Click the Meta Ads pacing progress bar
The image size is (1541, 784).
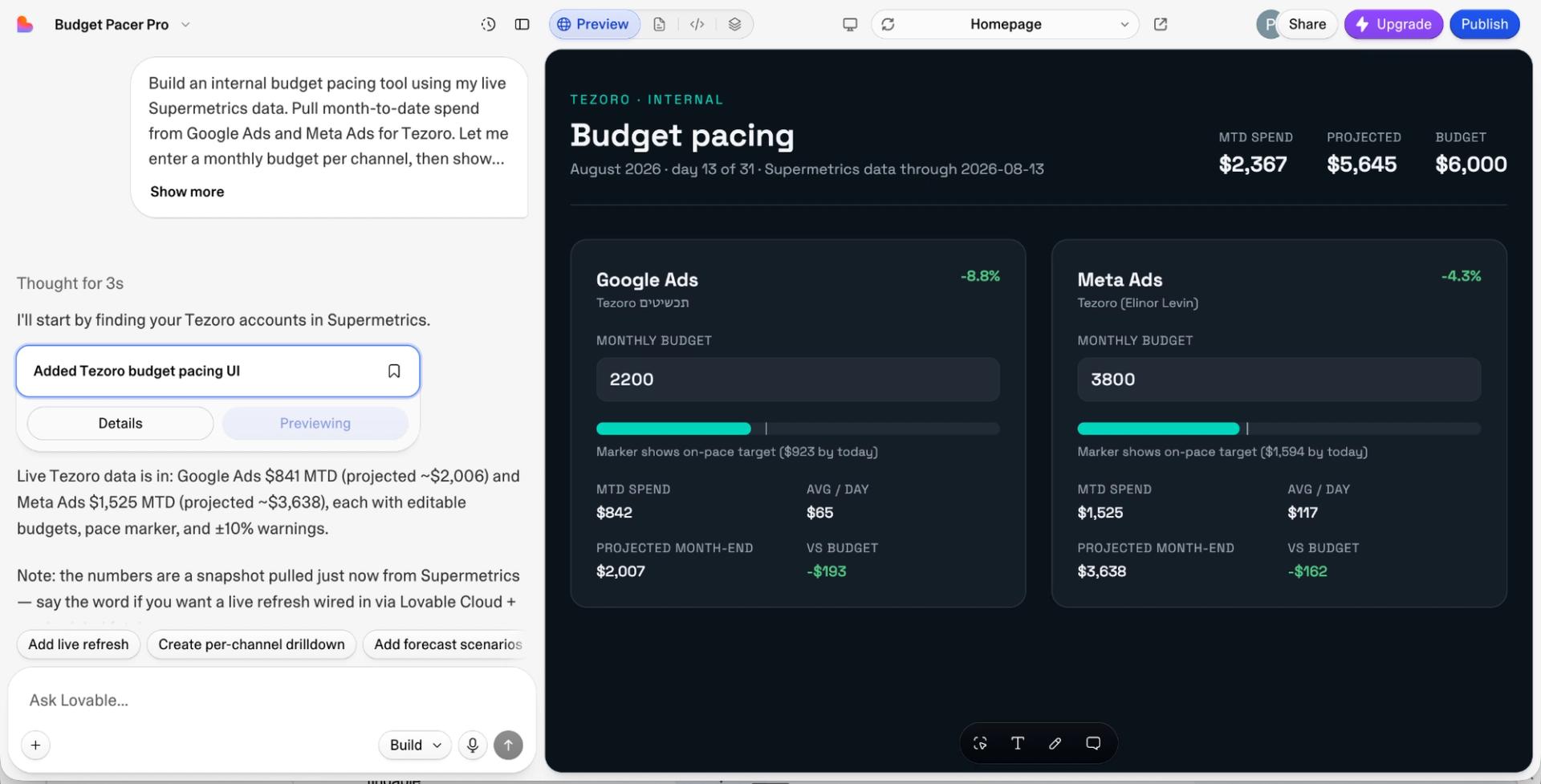tap(1279, 429)
